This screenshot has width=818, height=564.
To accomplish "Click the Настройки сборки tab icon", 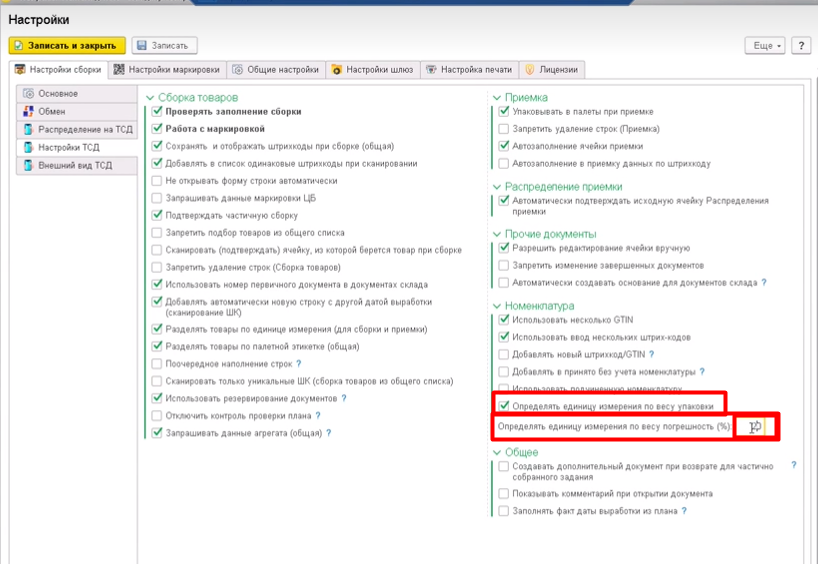I will 20,69.
